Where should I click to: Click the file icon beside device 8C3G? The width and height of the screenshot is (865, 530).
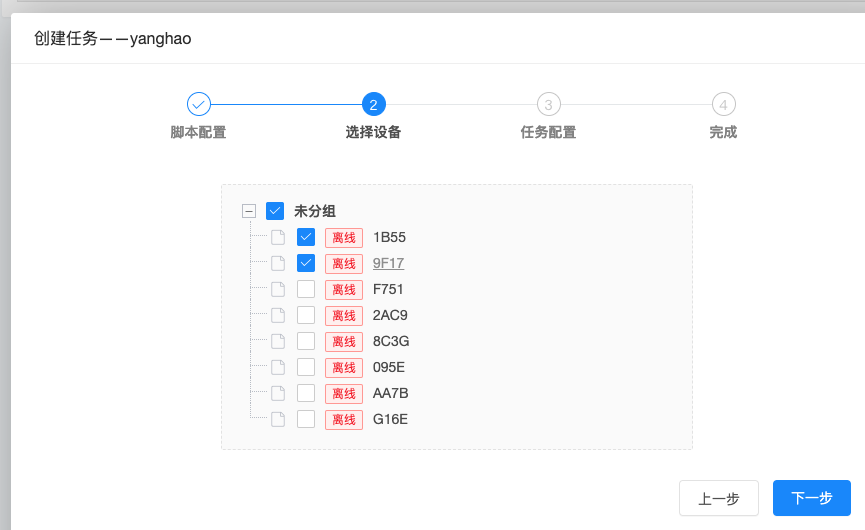click(x=278, y=342)
